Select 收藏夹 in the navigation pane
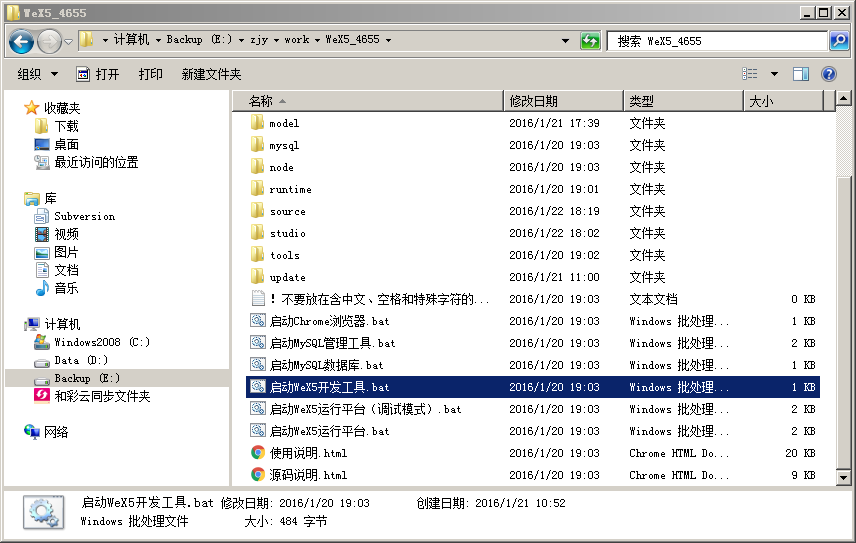 [52, 108]
